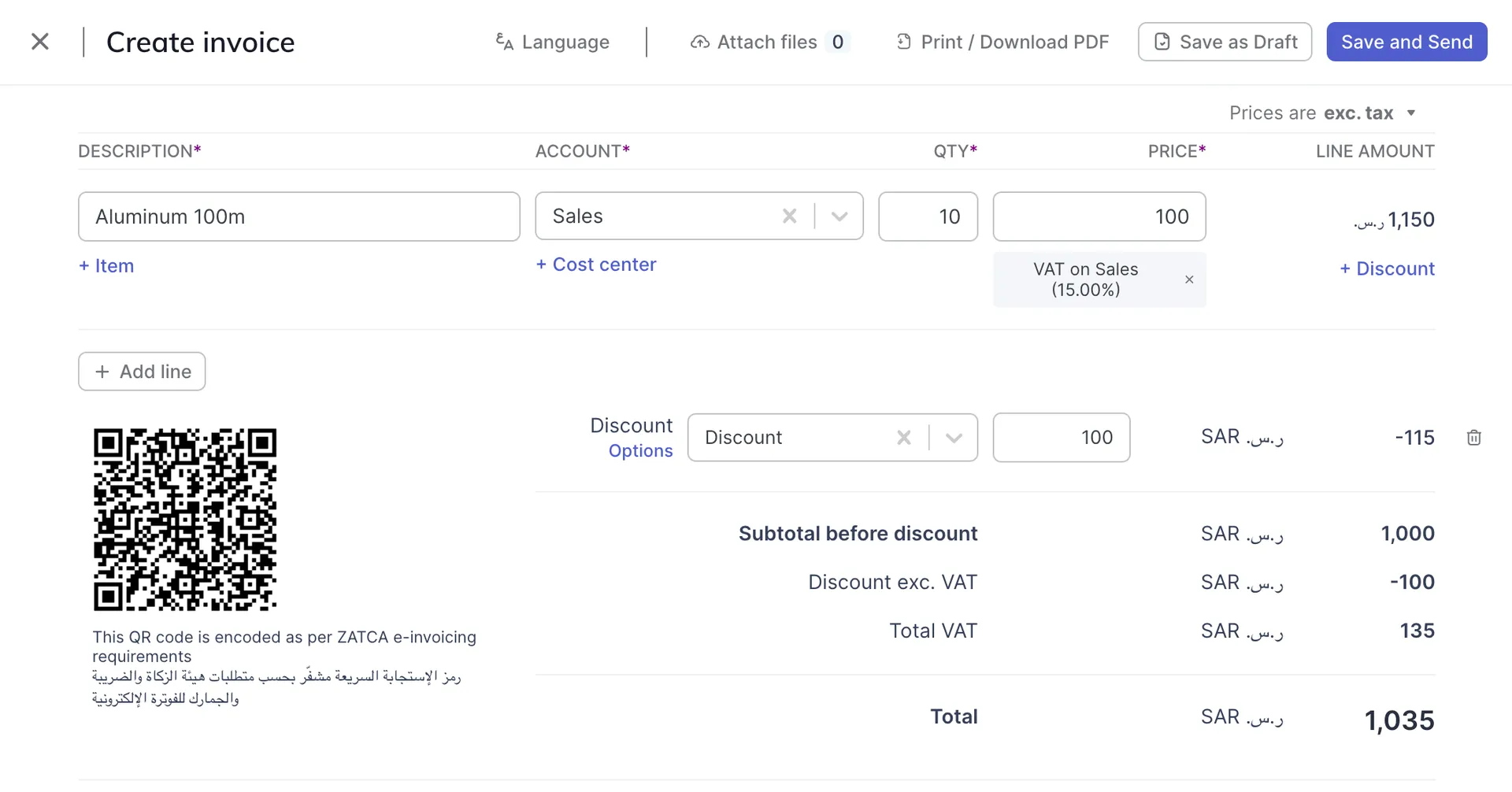
Task: Open the discount Options link
Action: tap(640, 450)
